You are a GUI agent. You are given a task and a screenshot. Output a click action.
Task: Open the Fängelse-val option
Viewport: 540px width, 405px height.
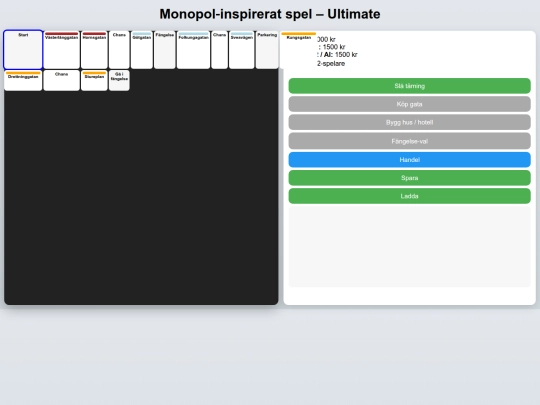[409, 141]
